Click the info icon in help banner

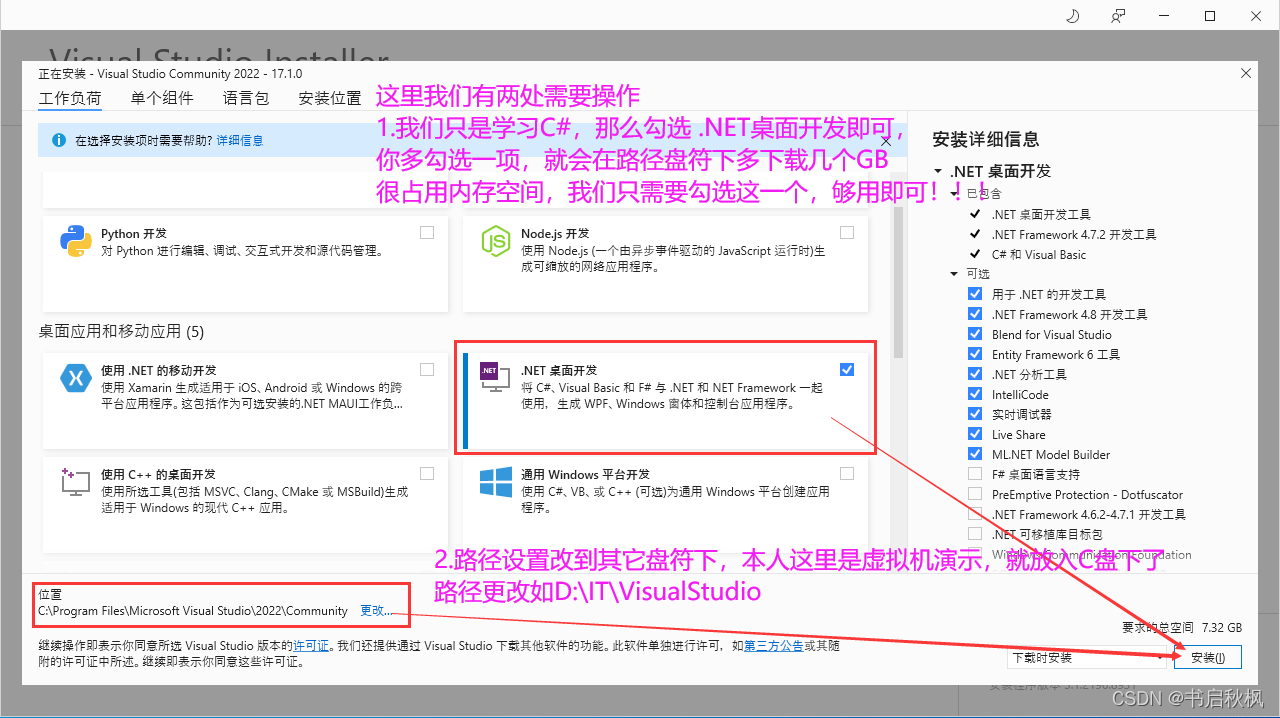(x=59, y=141)
